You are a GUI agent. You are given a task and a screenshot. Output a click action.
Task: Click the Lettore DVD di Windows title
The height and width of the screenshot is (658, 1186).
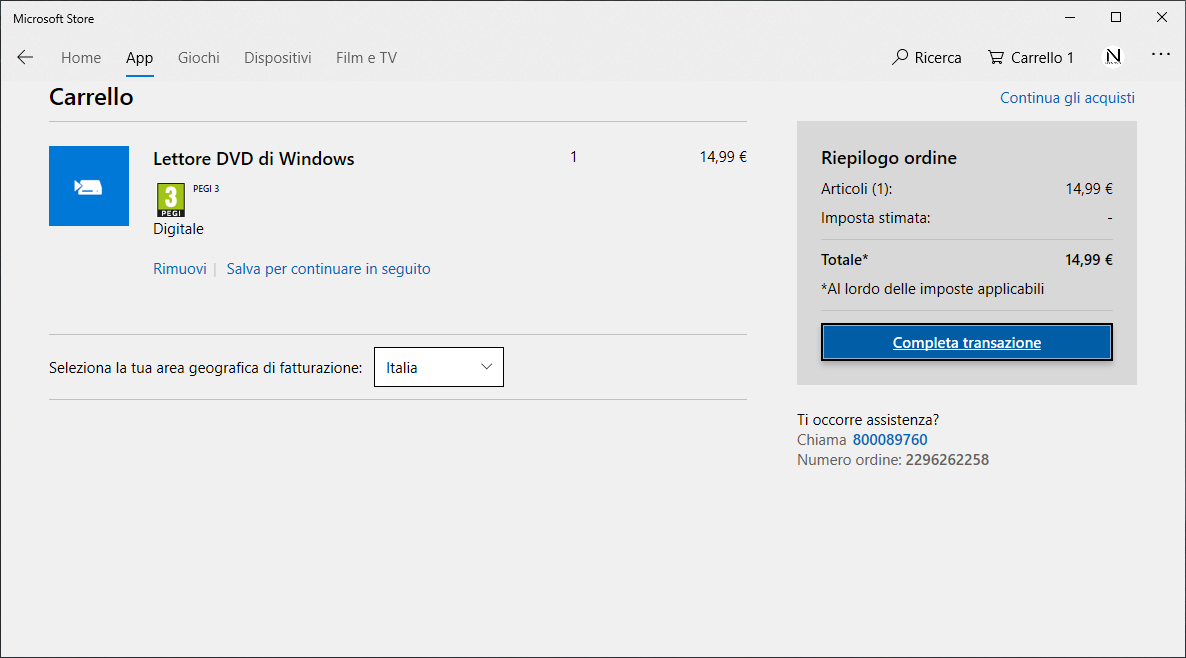point(253,159)
